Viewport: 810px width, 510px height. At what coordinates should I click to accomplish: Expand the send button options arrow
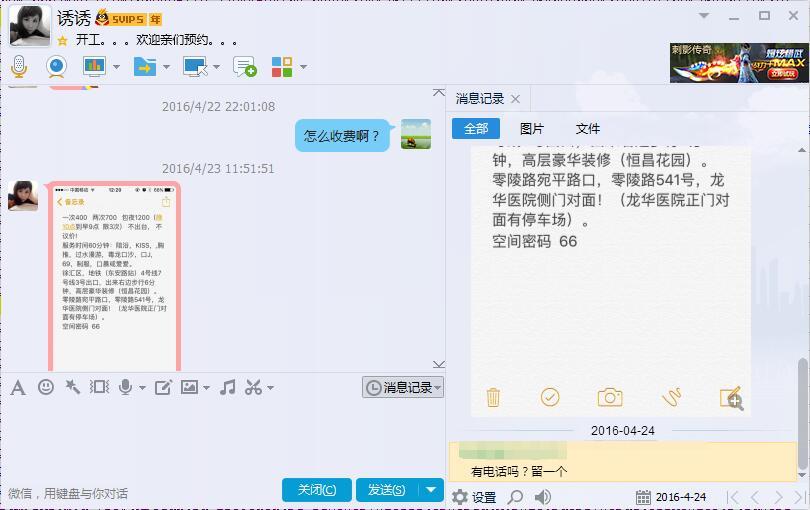(431, 489)
